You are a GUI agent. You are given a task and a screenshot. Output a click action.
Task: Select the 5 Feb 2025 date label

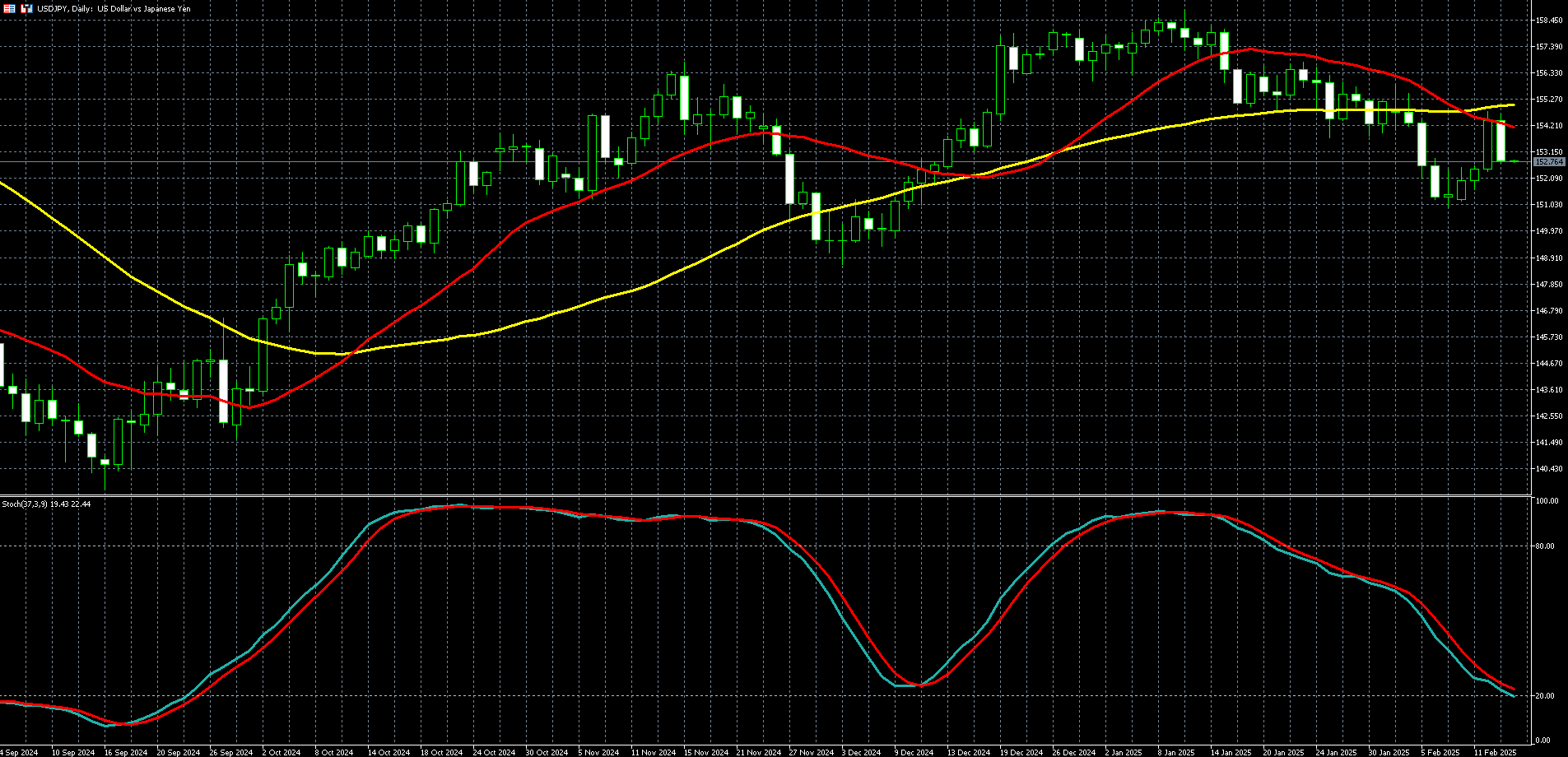[1440, 753]
